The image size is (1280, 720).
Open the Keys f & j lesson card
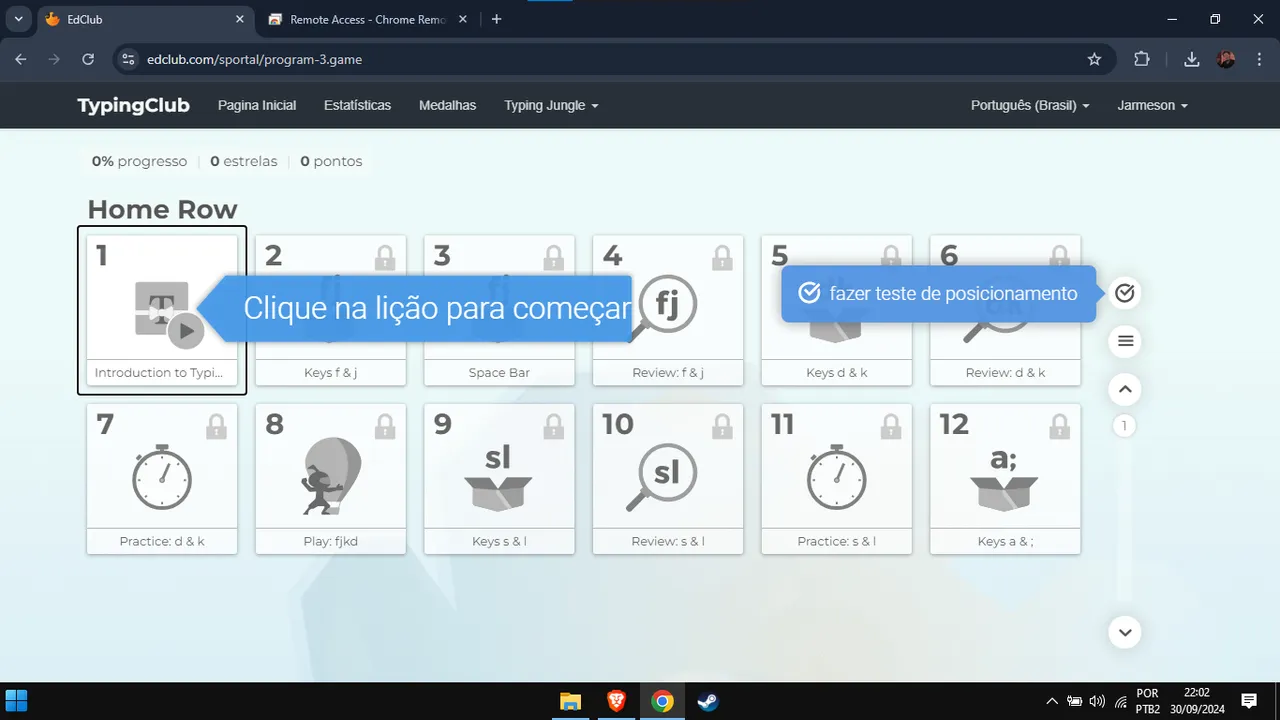point(331,310)
